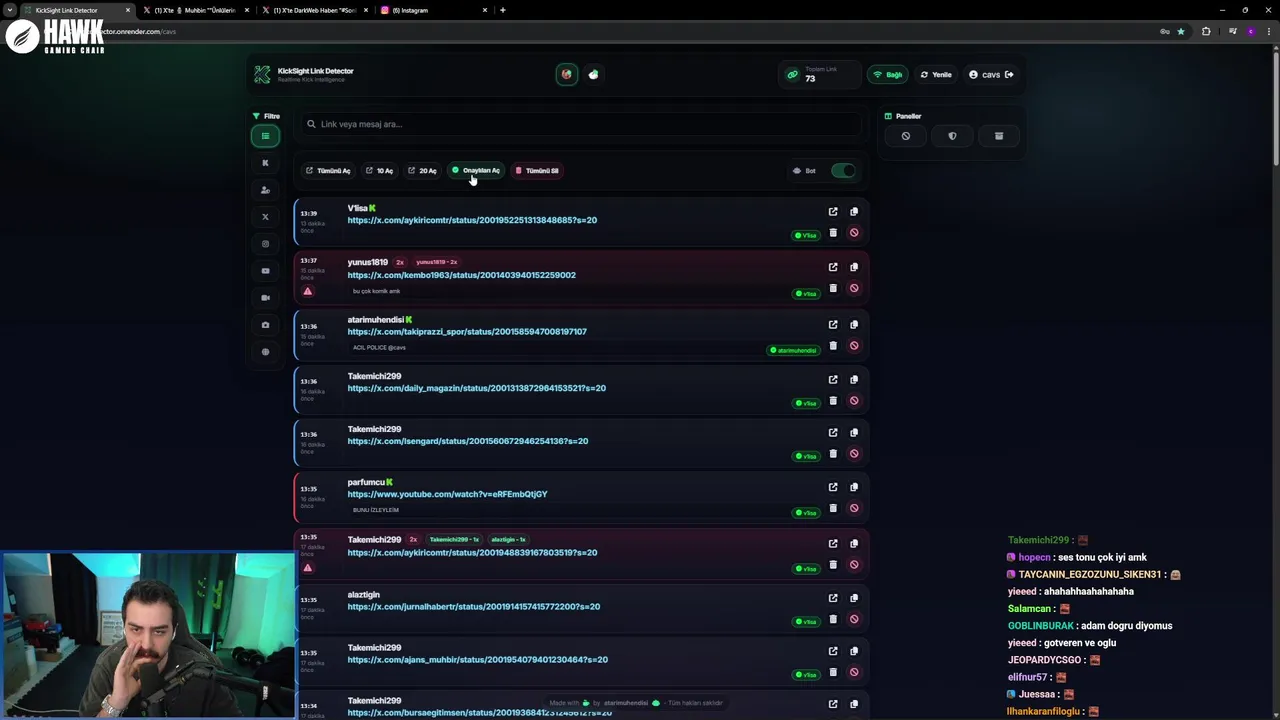Delete the V'lisa row with trash icon

click(833, 233)
